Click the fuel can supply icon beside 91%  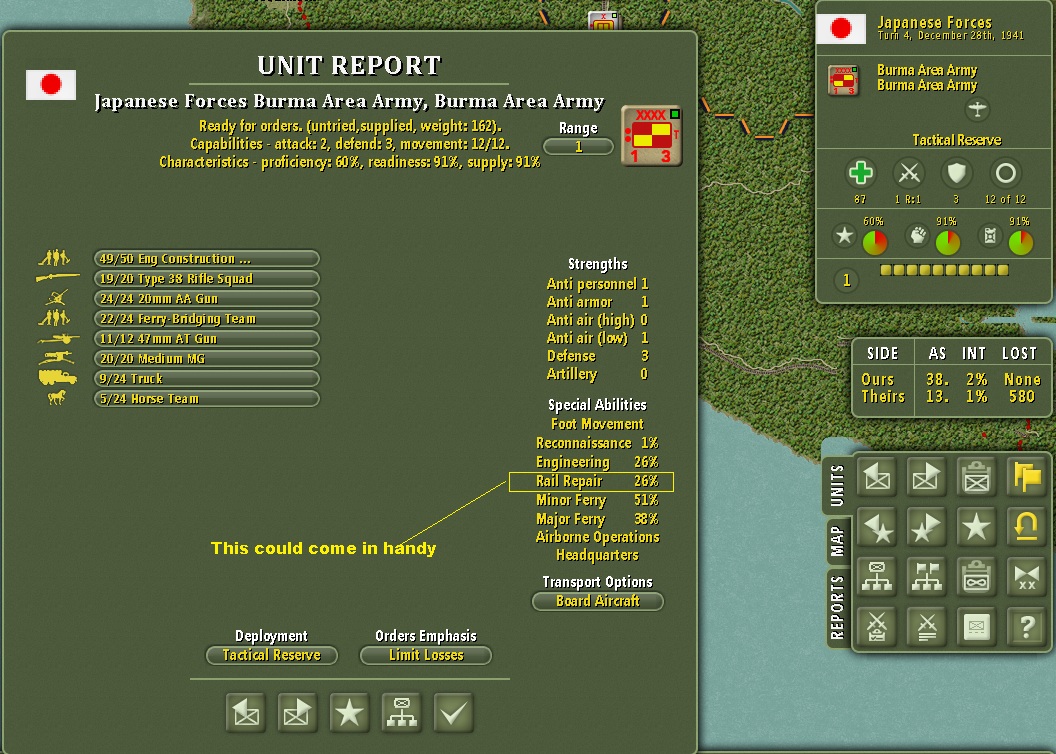[x=990, y=236]
